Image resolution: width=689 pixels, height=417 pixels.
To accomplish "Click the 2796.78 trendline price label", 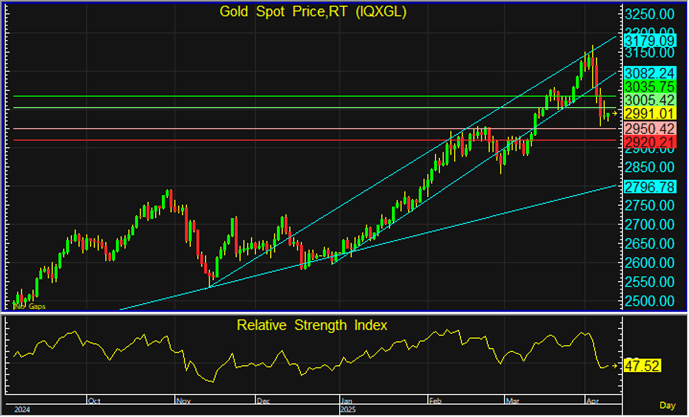I will click(x=651, y=187).
